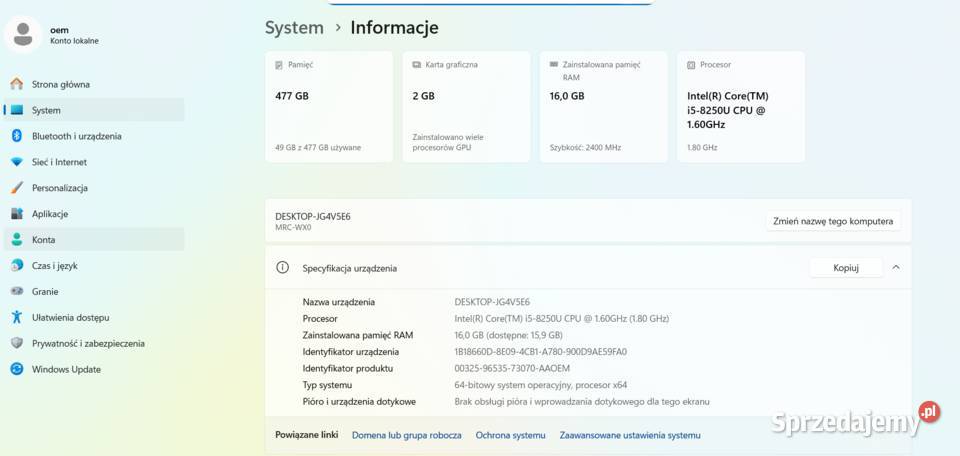This screenshot has width=960, height=456.
Task: Go to Strona główna menu item
Action: click(x=61, y=84)
